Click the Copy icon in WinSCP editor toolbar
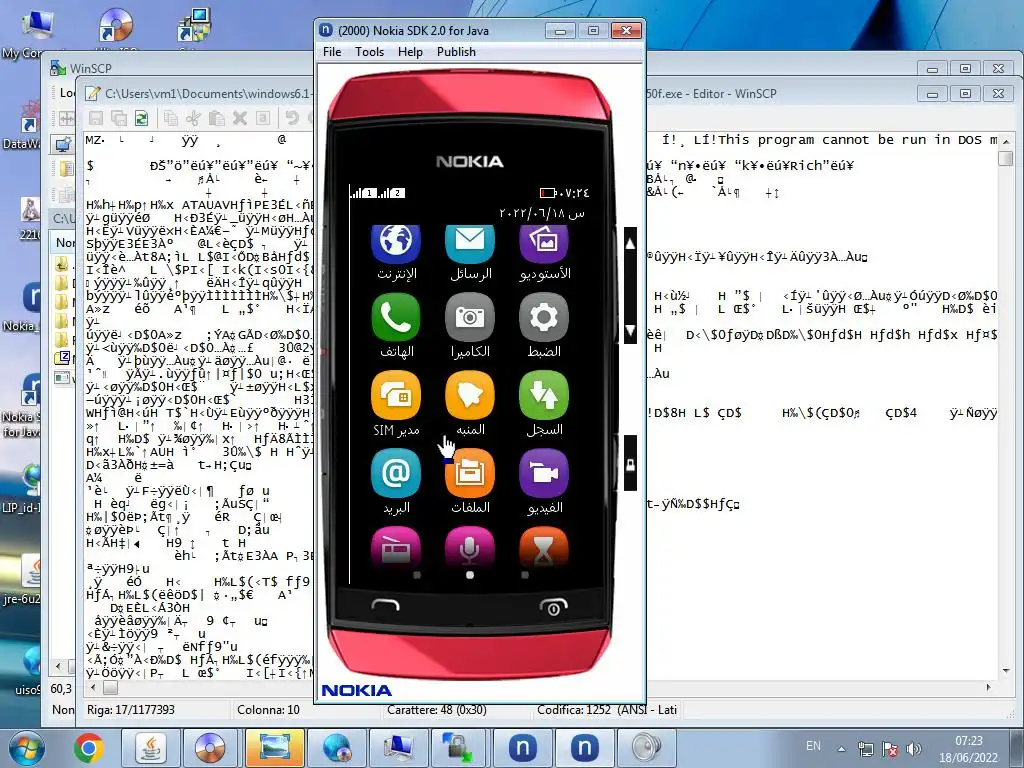Viewport: 1024px width, 768px height. click(x=171, y=118)
